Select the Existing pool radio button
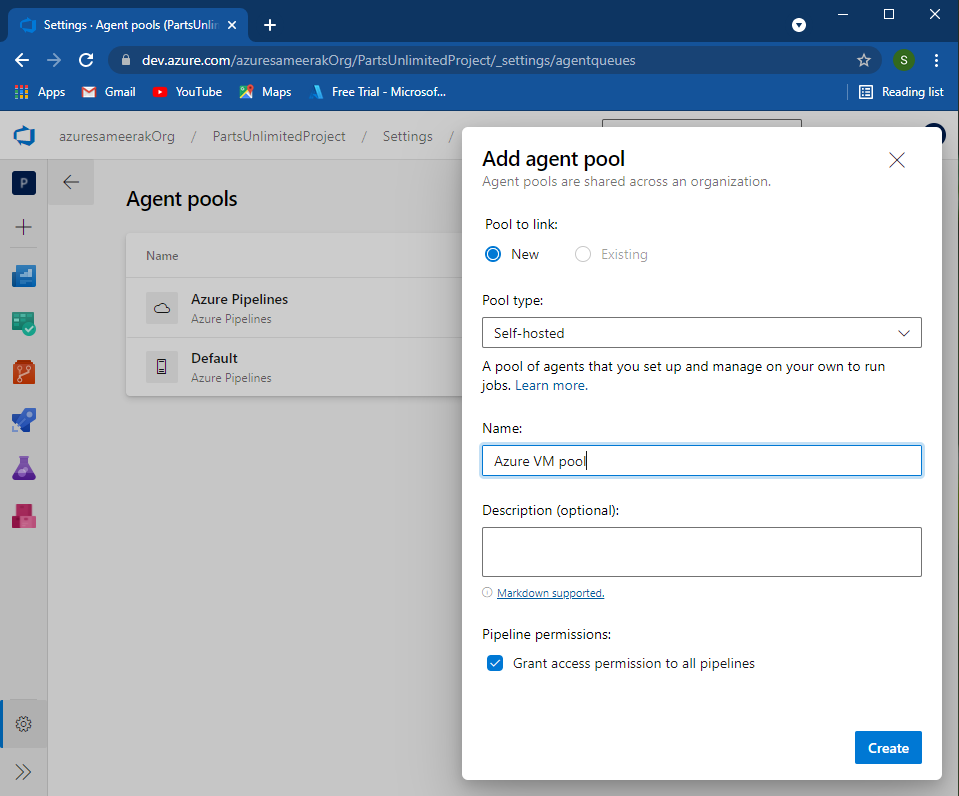Image resolution: width=959 pixels, height=796 pixels. click(582, 254)
